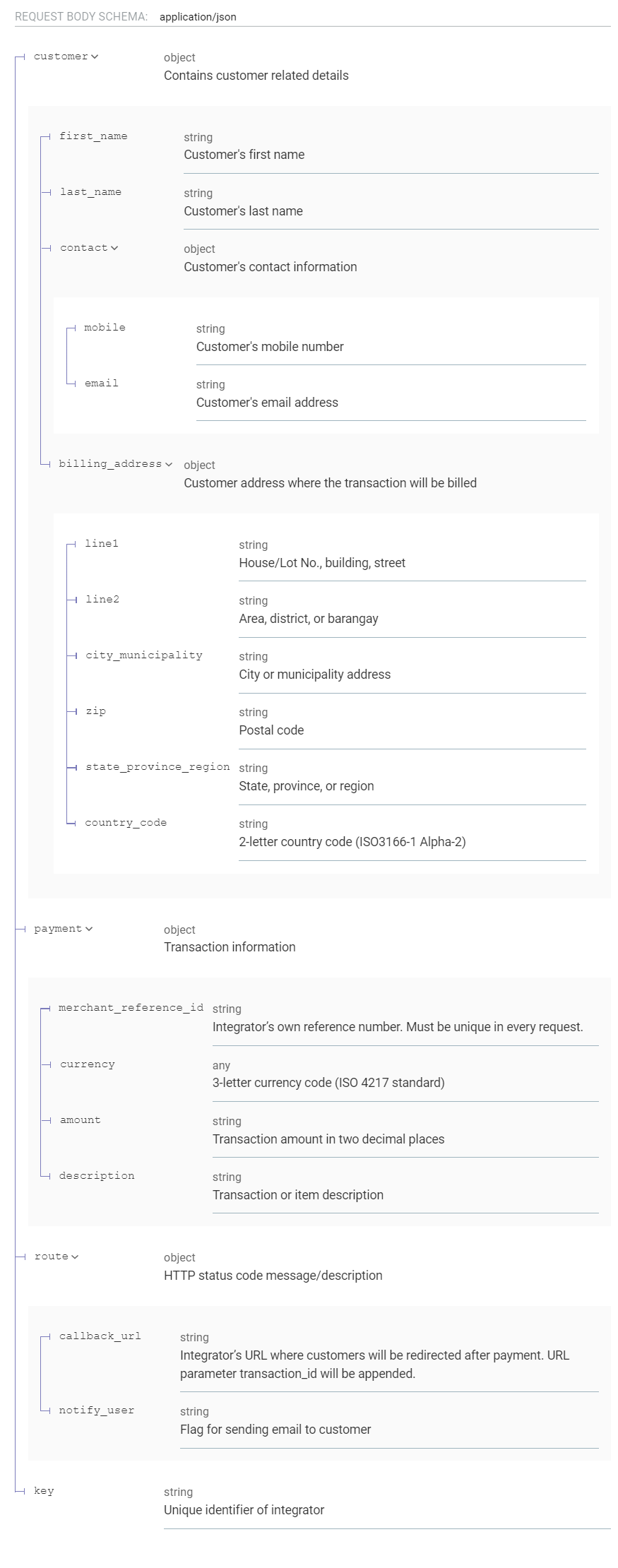The image size is (618, 1568).
Task: Select the application/json content type label
Action: [198, 16]
